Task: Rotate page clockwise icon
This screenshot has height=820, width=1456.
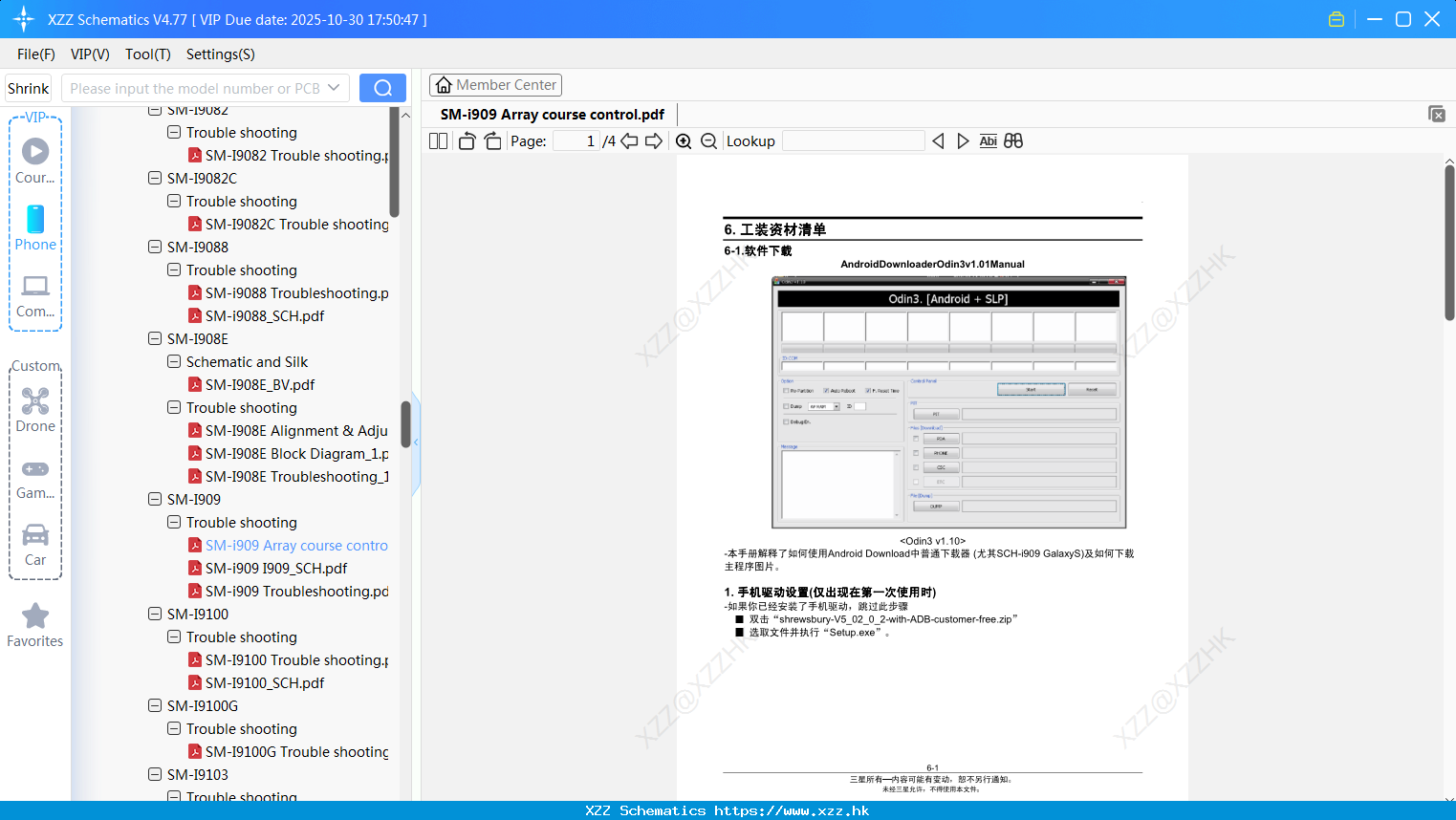Action: click(493, 141)
